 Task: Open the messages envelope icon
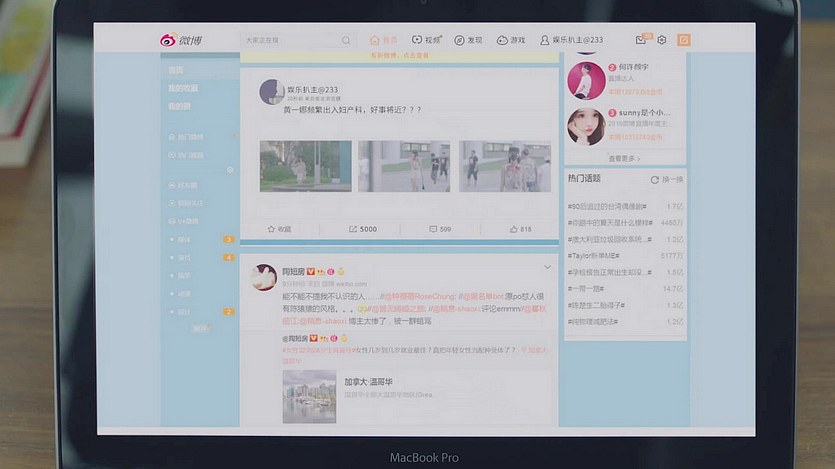[641, 40]
